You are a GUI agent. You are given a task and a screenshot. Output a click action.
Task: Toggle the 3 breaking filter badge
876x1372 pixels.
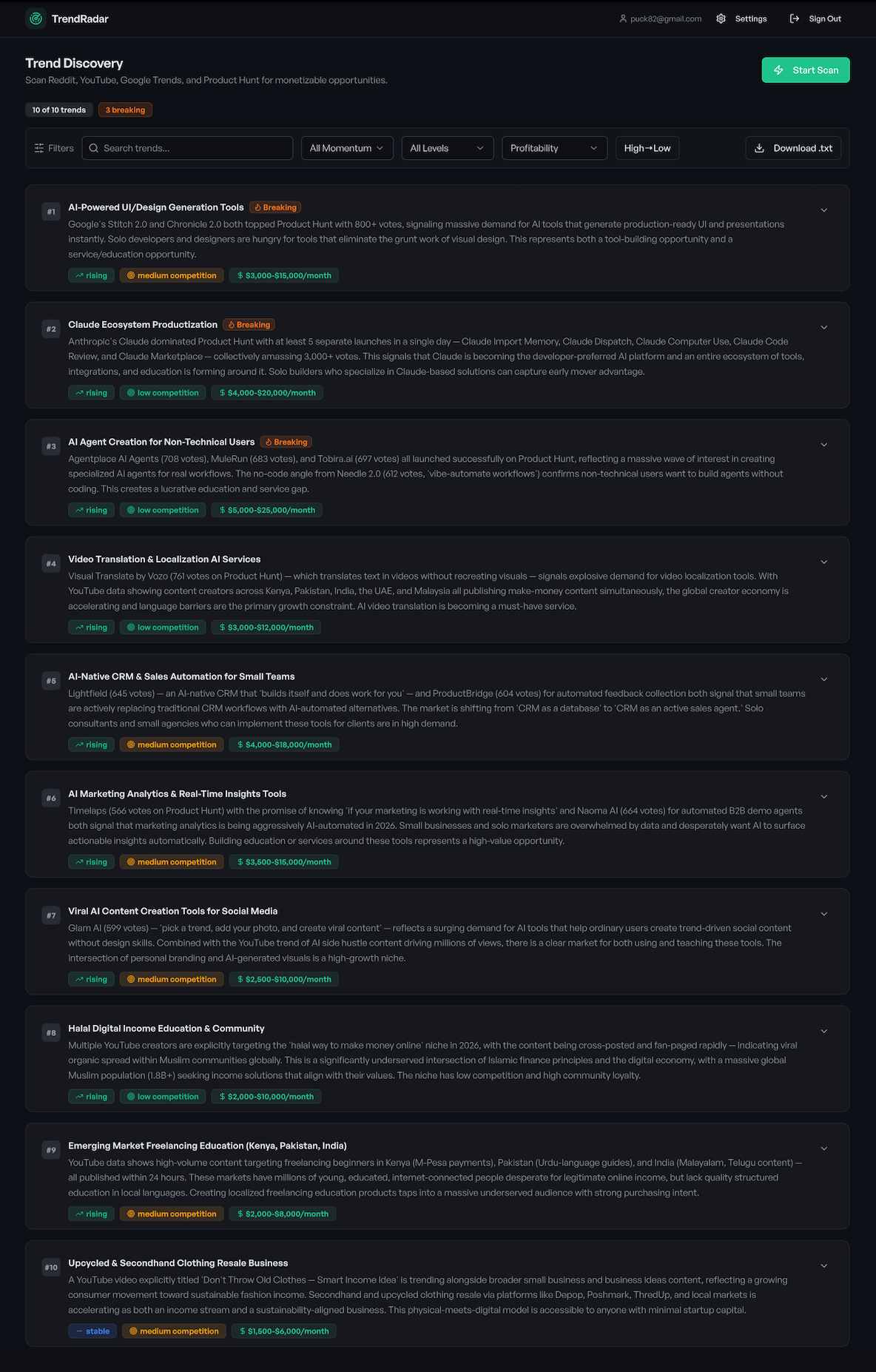[125, 110]
